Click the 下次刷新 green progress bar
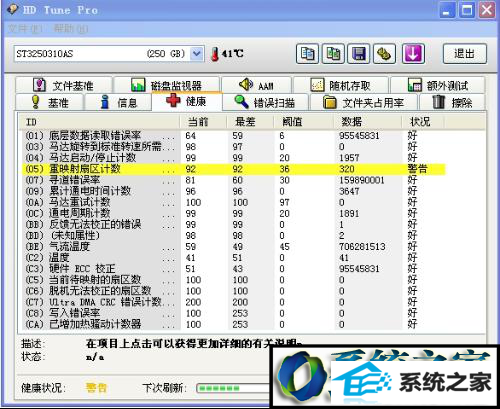This screenshot has height=409, width=500. [x=233, y=388]
